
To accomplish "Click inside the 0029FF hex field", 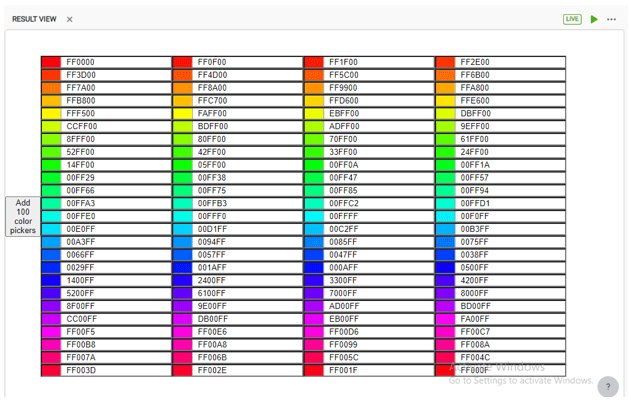I will pos(117,268).
